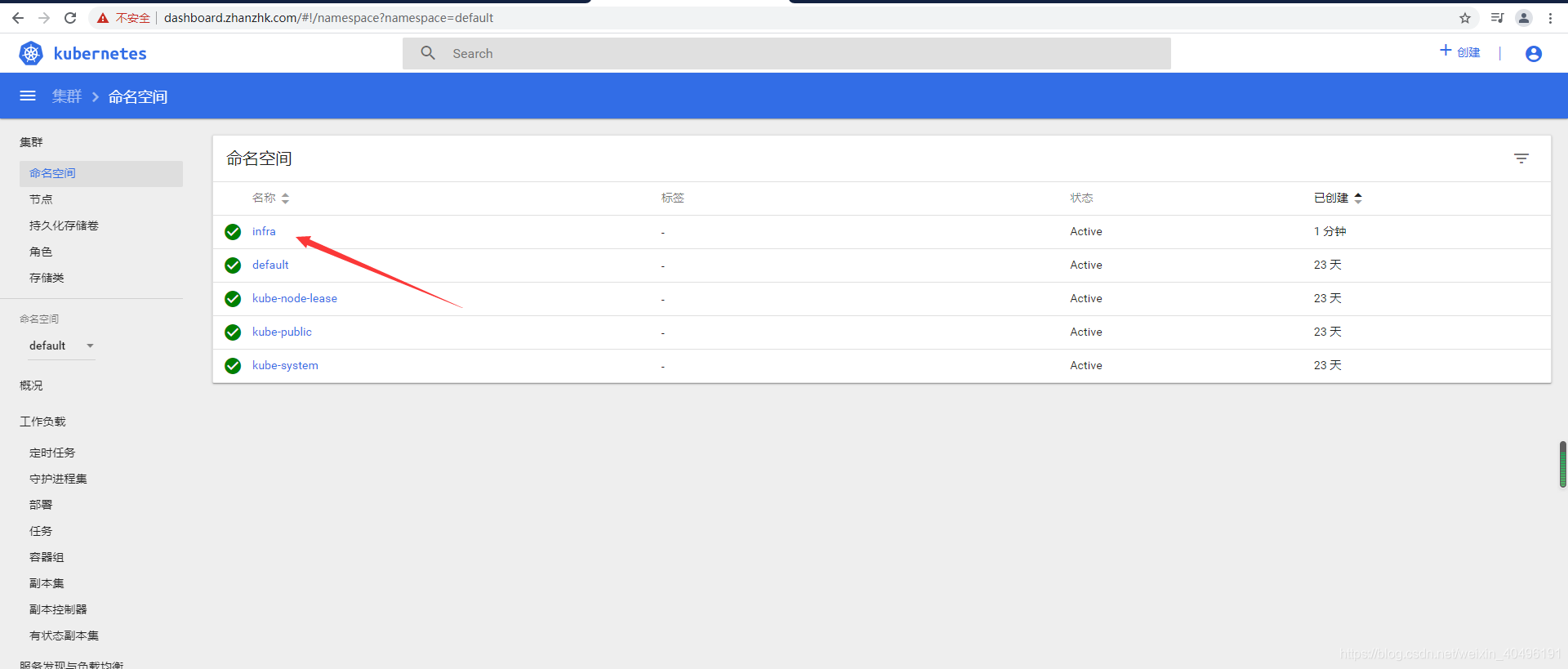Open 有状态副本集 in the sidebar
Screen dimensions: 1568x669
point(64,636)
